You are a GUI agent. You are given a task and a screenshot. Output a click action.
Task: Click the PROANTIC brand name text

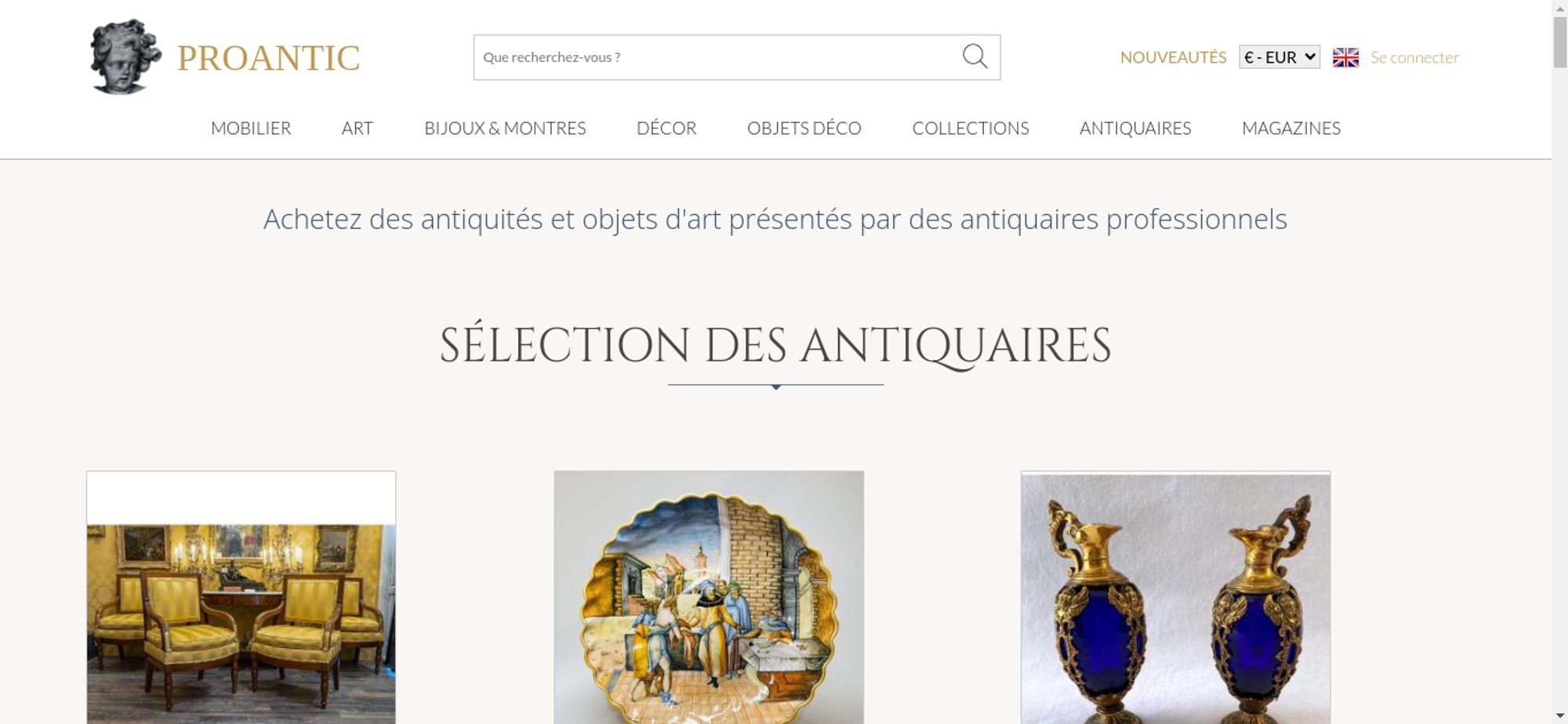coord(268,58)
